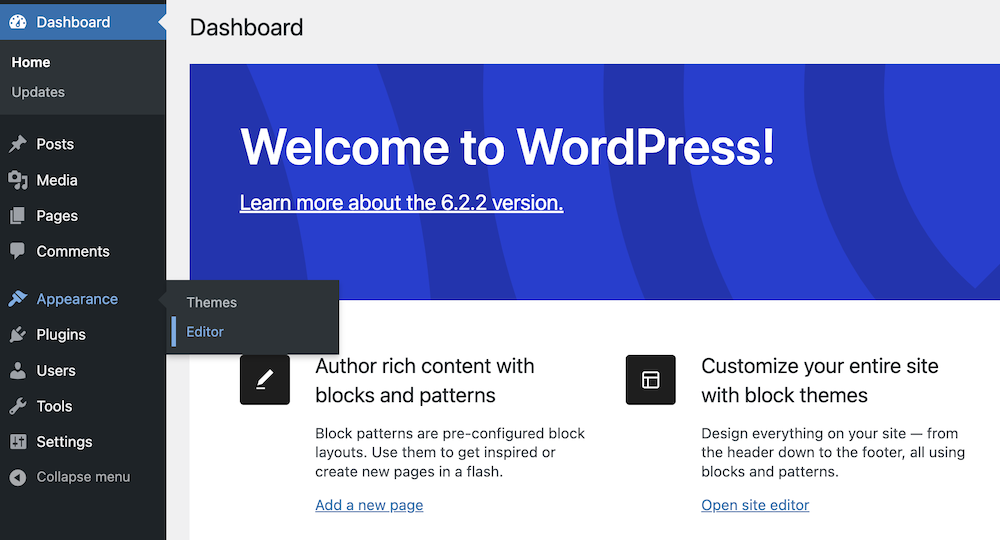Open the Tools menu label
Screen dimensions: 1000x540
click(54, 406)
